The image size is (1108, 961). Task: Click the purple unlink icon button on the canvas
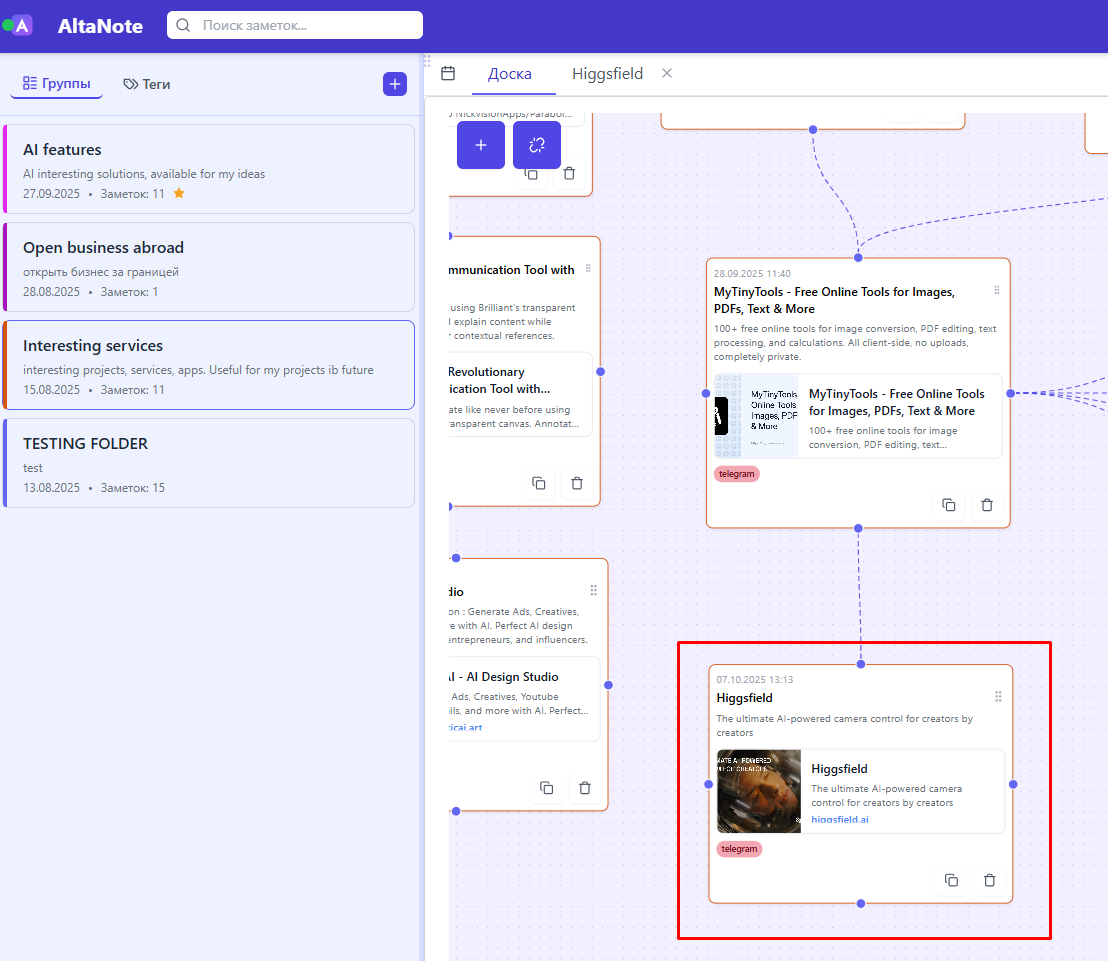tap(537, 145)
